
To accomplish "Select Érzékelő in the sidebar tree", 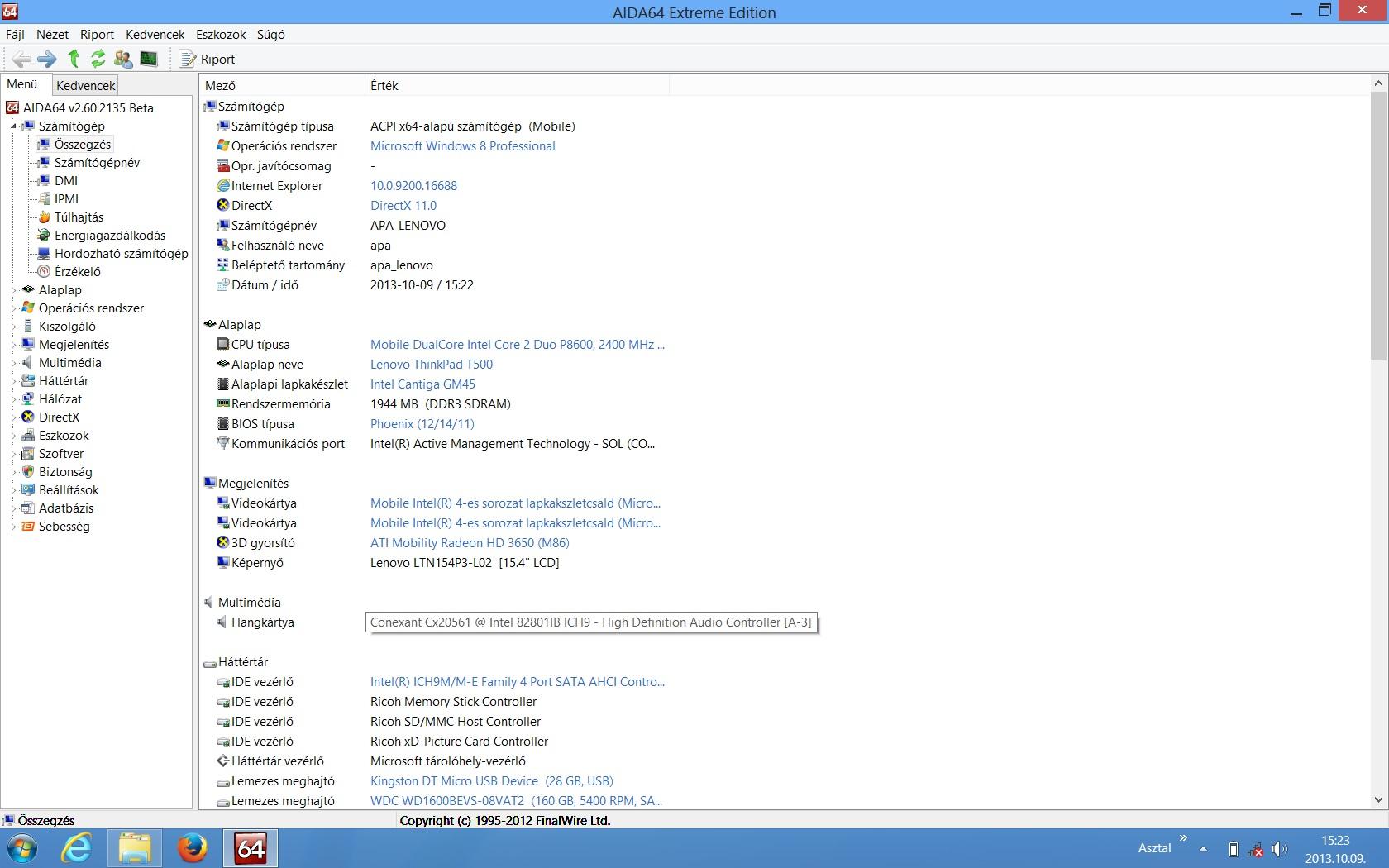I will pos(78,272).
